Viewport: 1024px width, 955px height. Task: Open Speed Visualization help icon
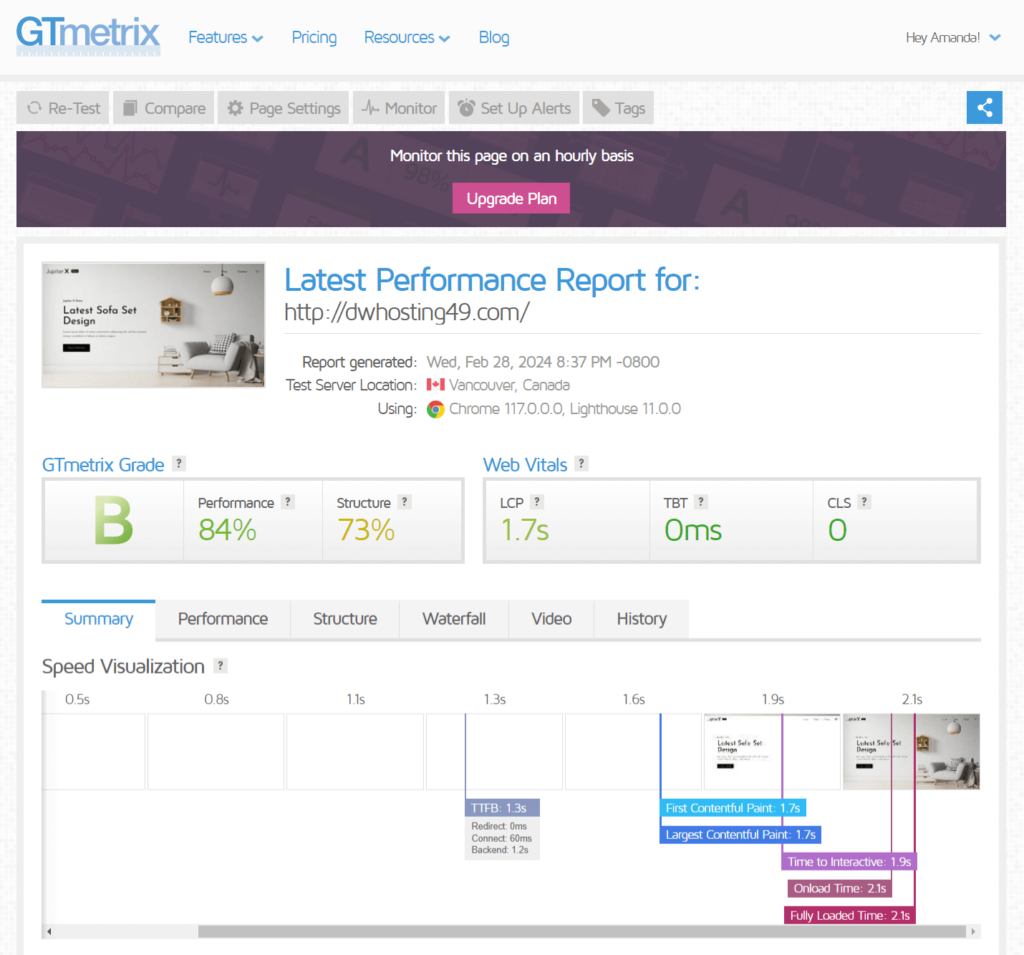(221, 666)
